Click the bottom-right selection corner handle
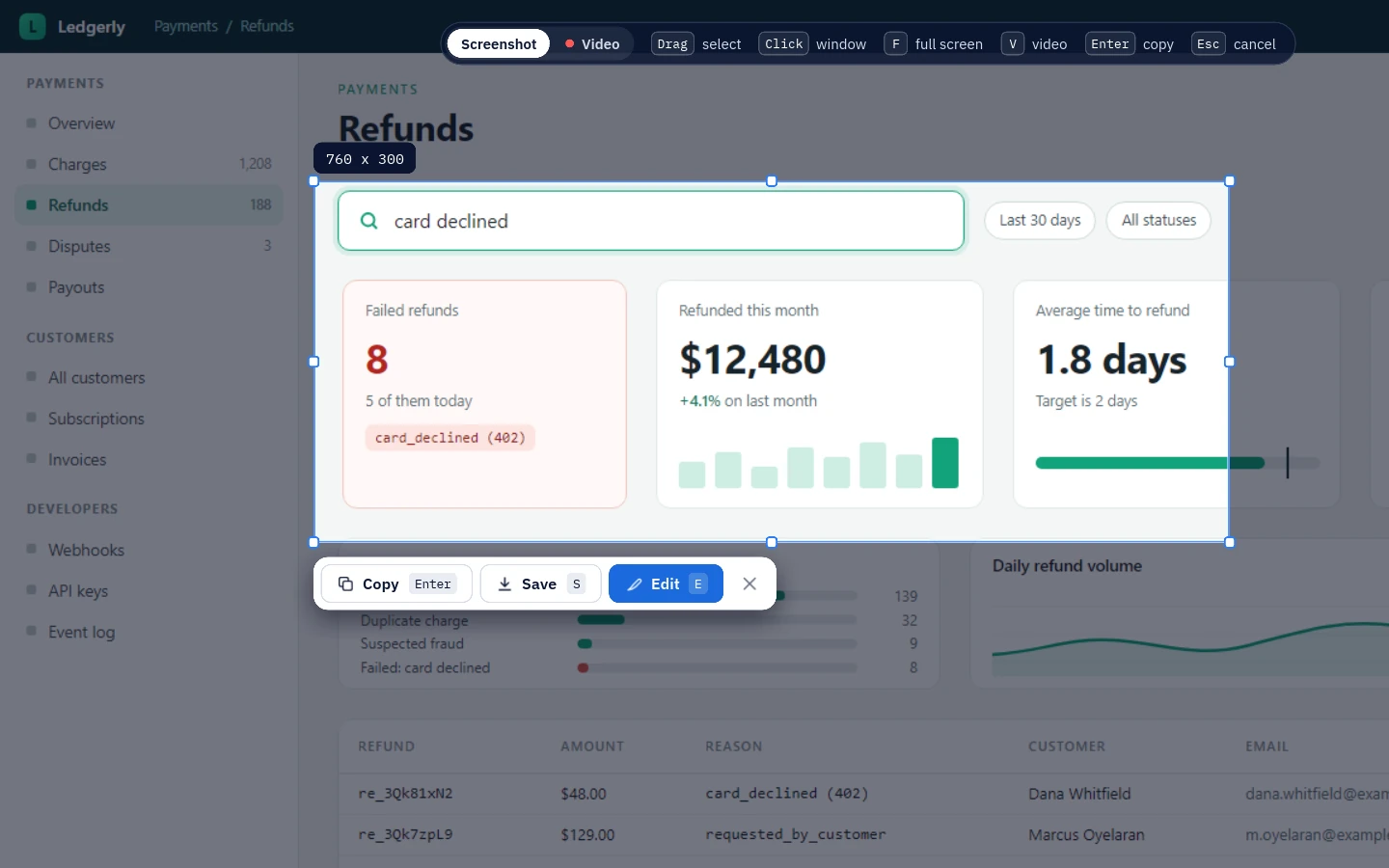This screenshot has width=1389, height=868. point(1230,543)
